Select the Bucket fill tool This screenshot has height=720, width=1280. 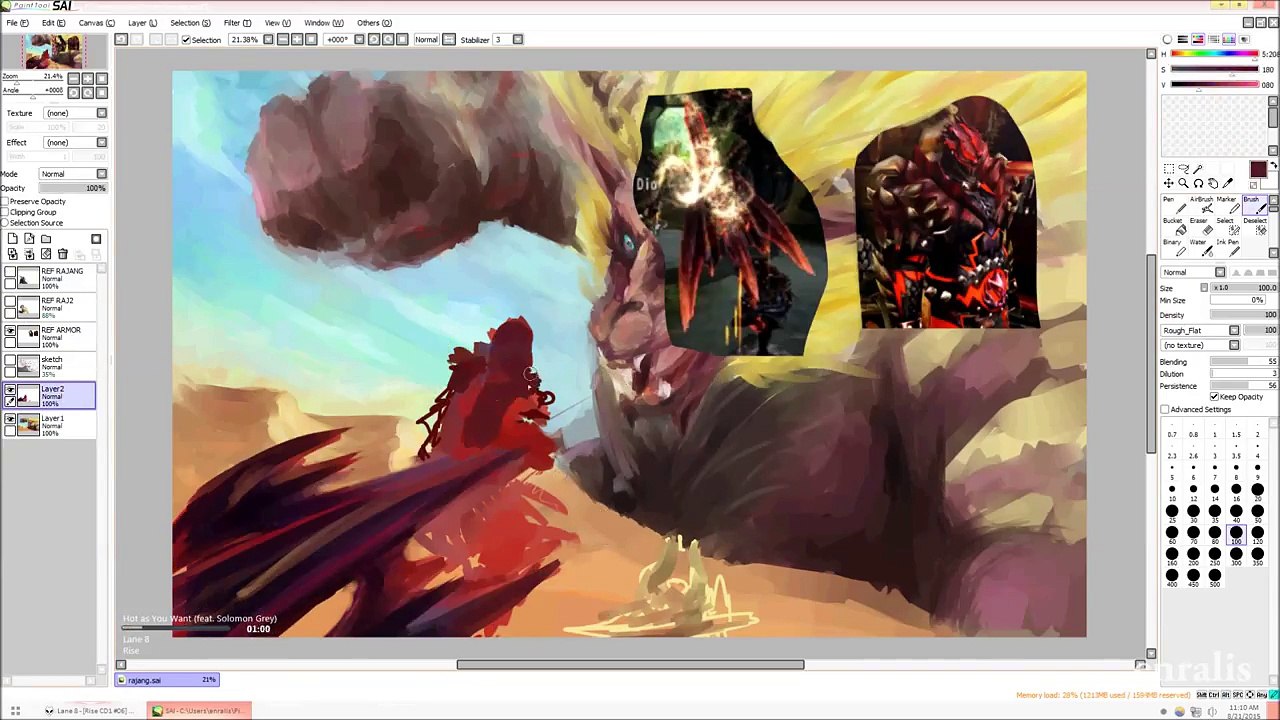(1174, 226)
